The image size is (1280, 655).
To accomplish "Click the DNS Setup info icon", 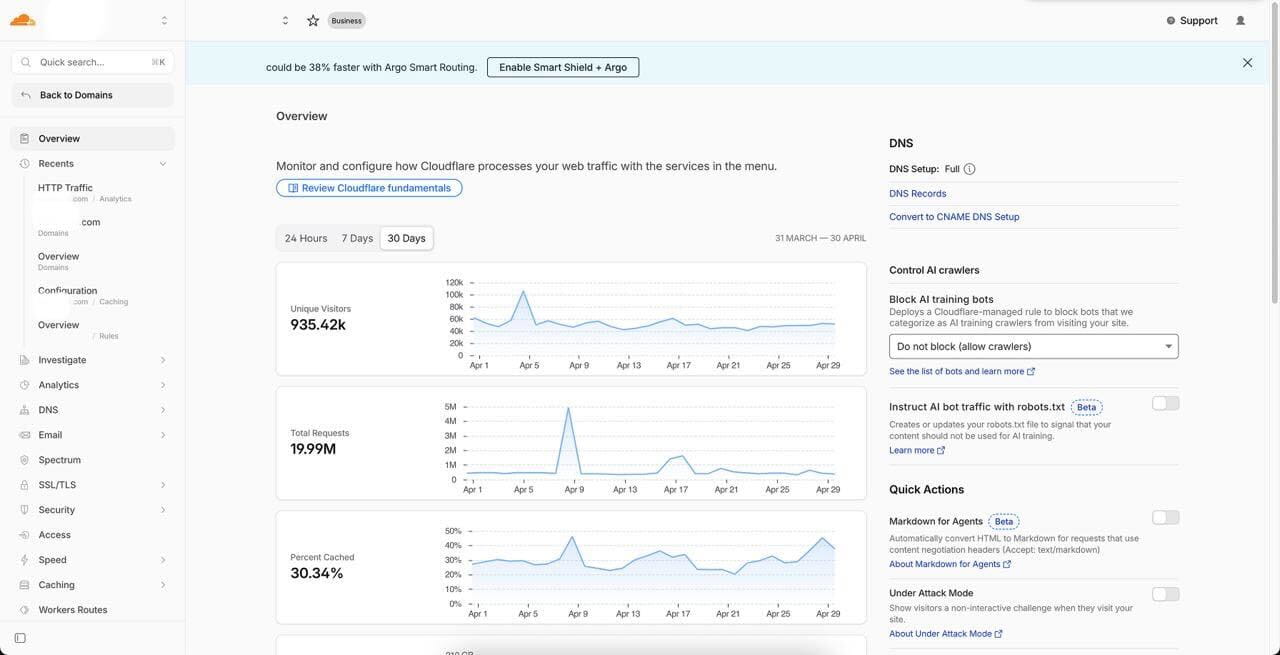I will pyautogui.click(x=969, y=169).
